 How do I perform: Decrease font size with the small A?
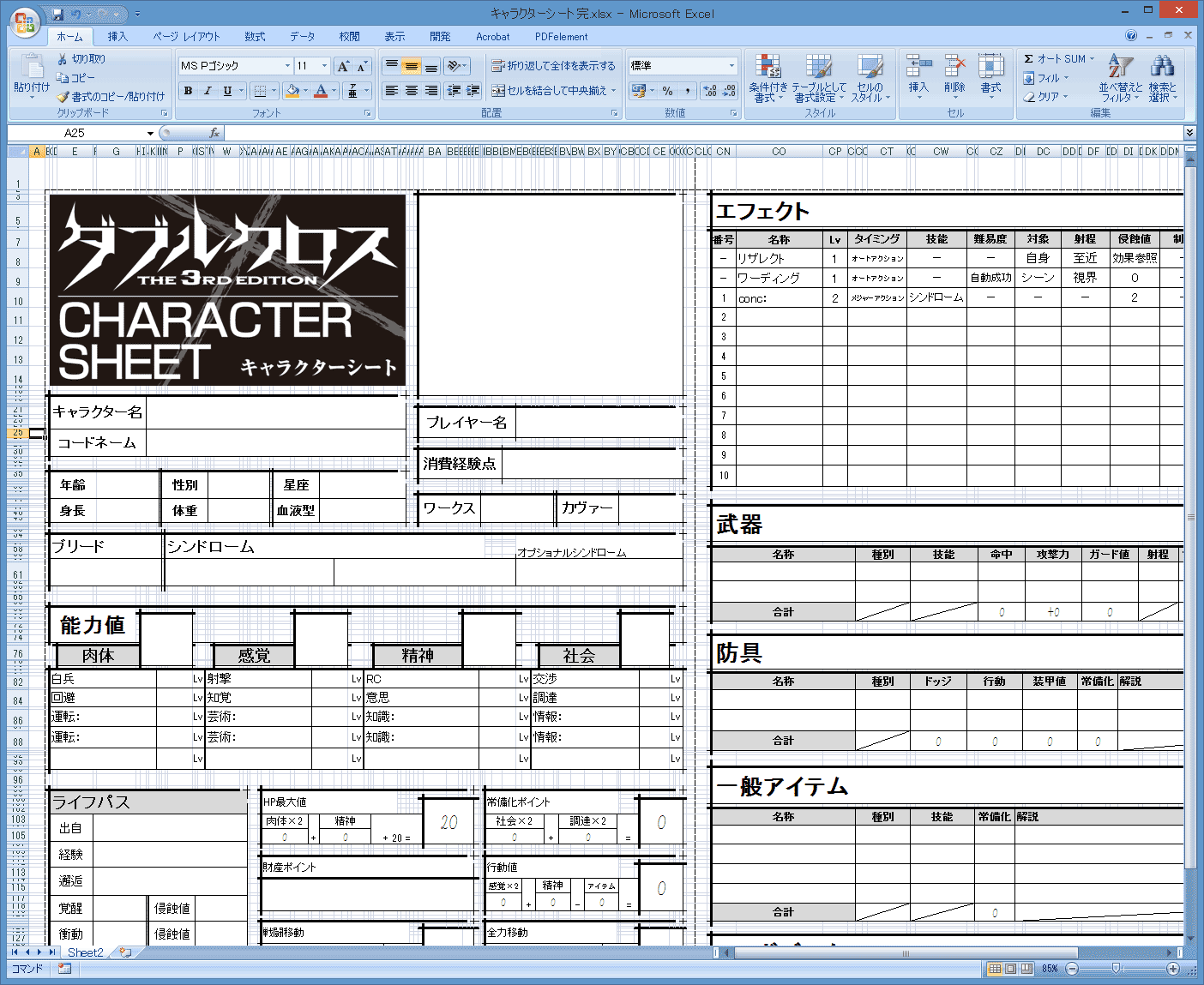[362, 66]
